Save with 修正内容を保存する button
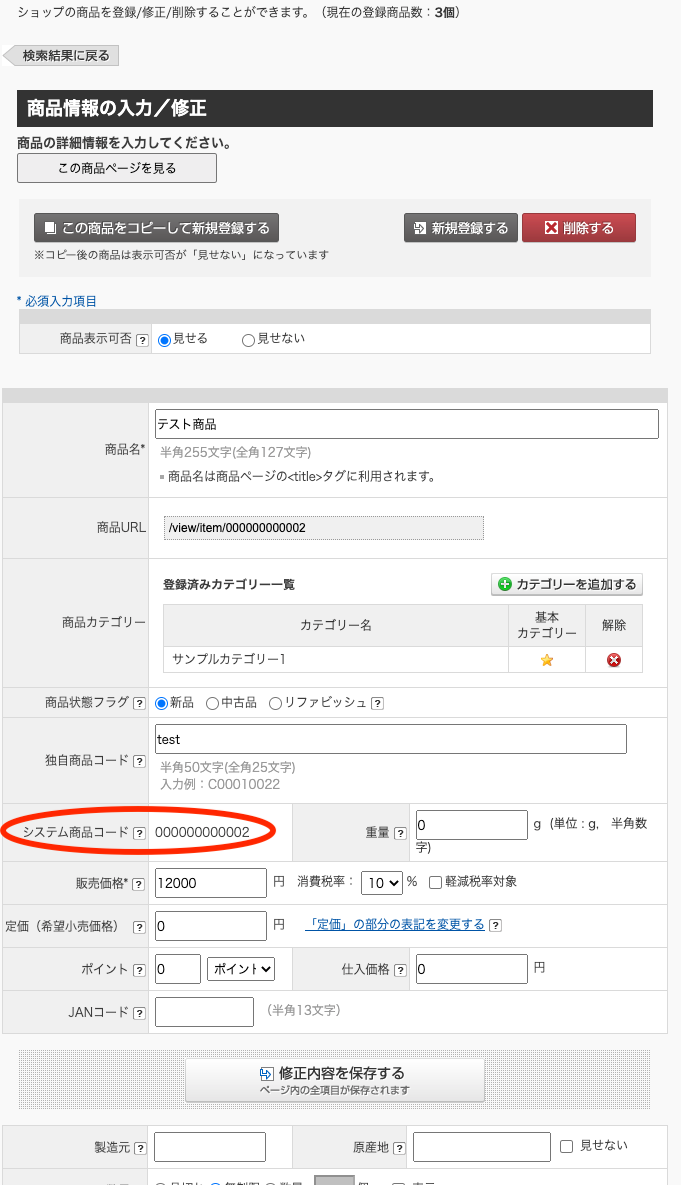Image resolution: width=681 pixels, height=1185 pixels. click(335, 1080)
